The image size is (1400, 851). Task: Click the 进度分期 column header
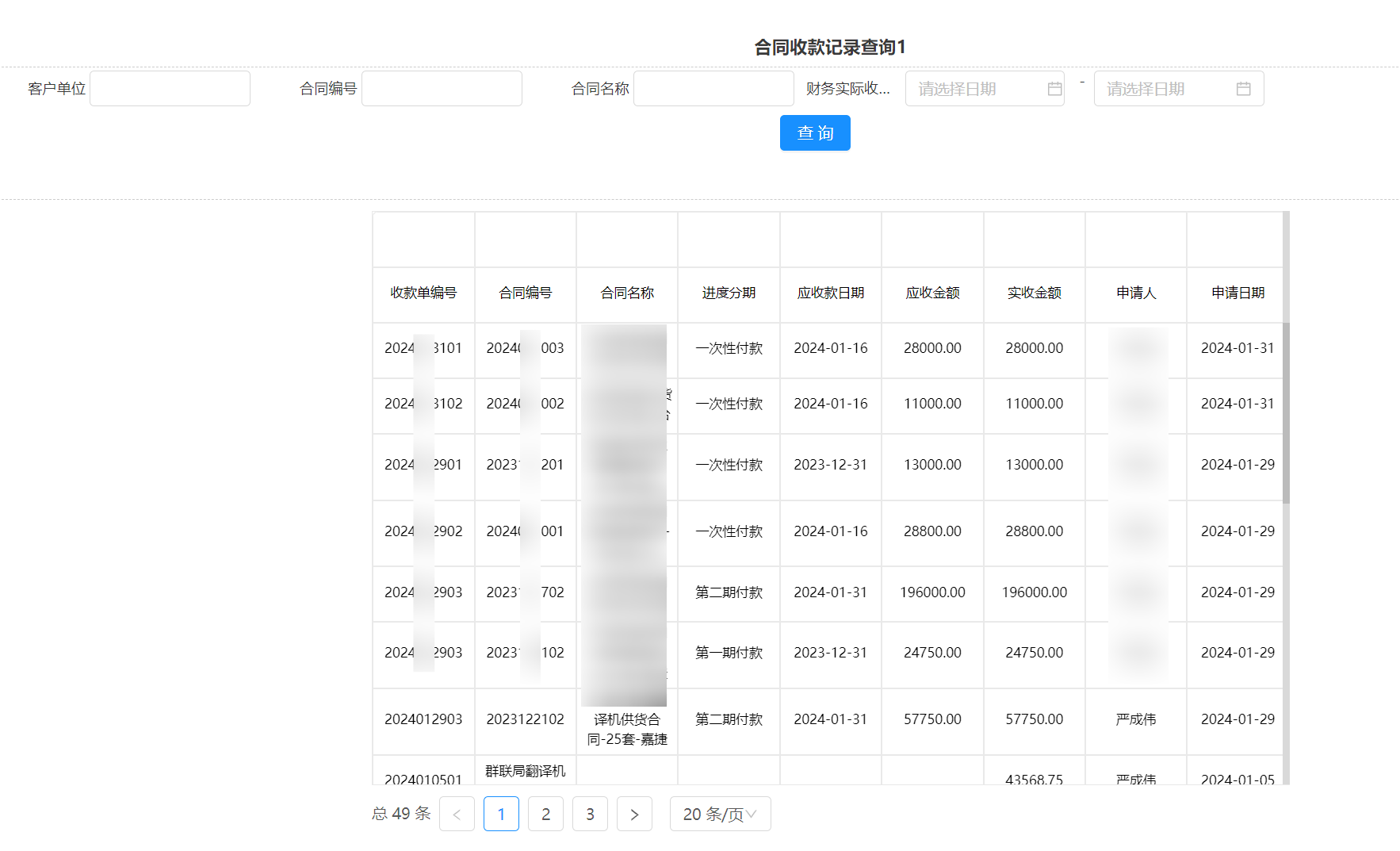(x=729, y=293)
